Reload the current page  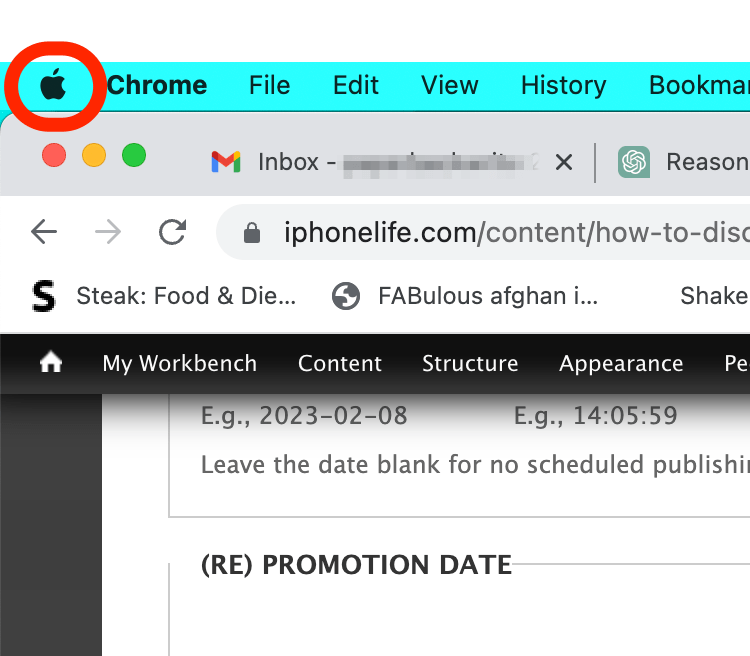click(173, 233)
